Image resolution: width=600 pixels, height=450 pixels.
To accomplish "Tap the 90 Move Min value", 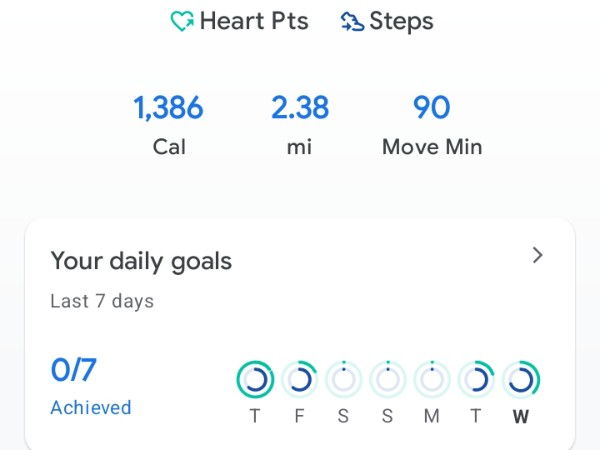I will pyautogui.click(x=432, y=108).
